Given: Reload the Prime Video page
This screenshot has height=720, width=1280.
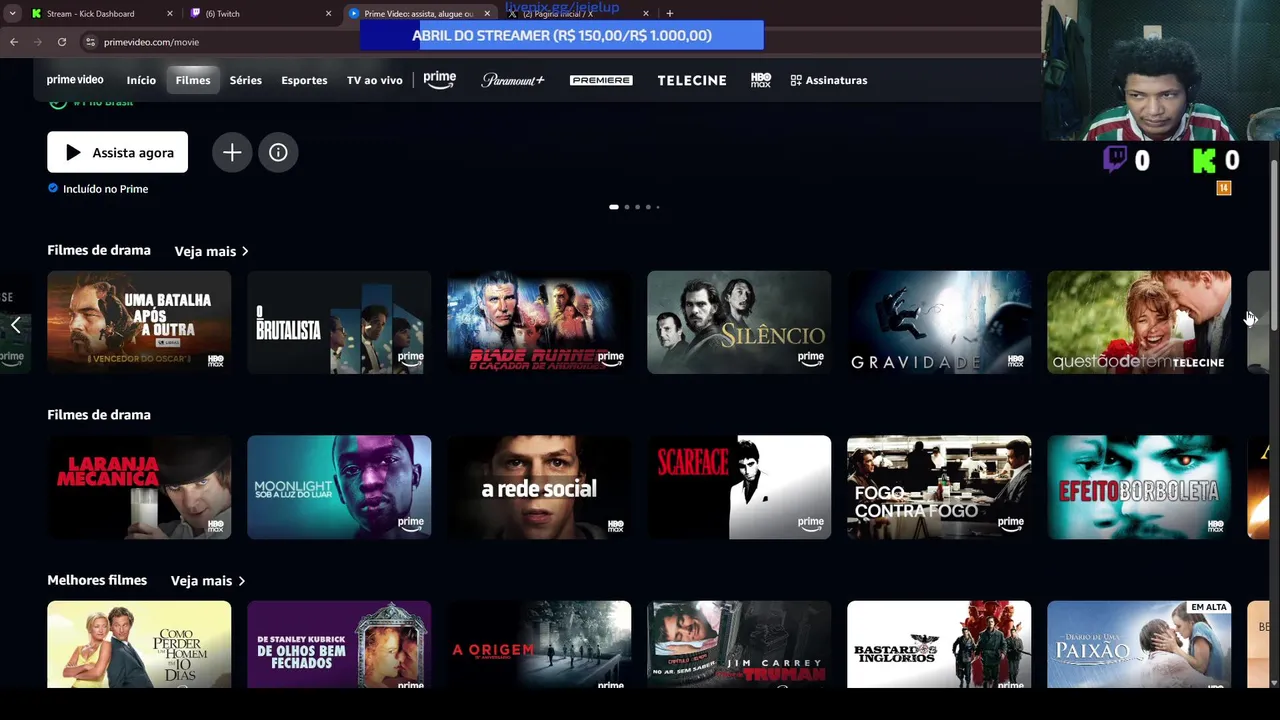Looking at the screenshot, I should click(x=62, y=42).
